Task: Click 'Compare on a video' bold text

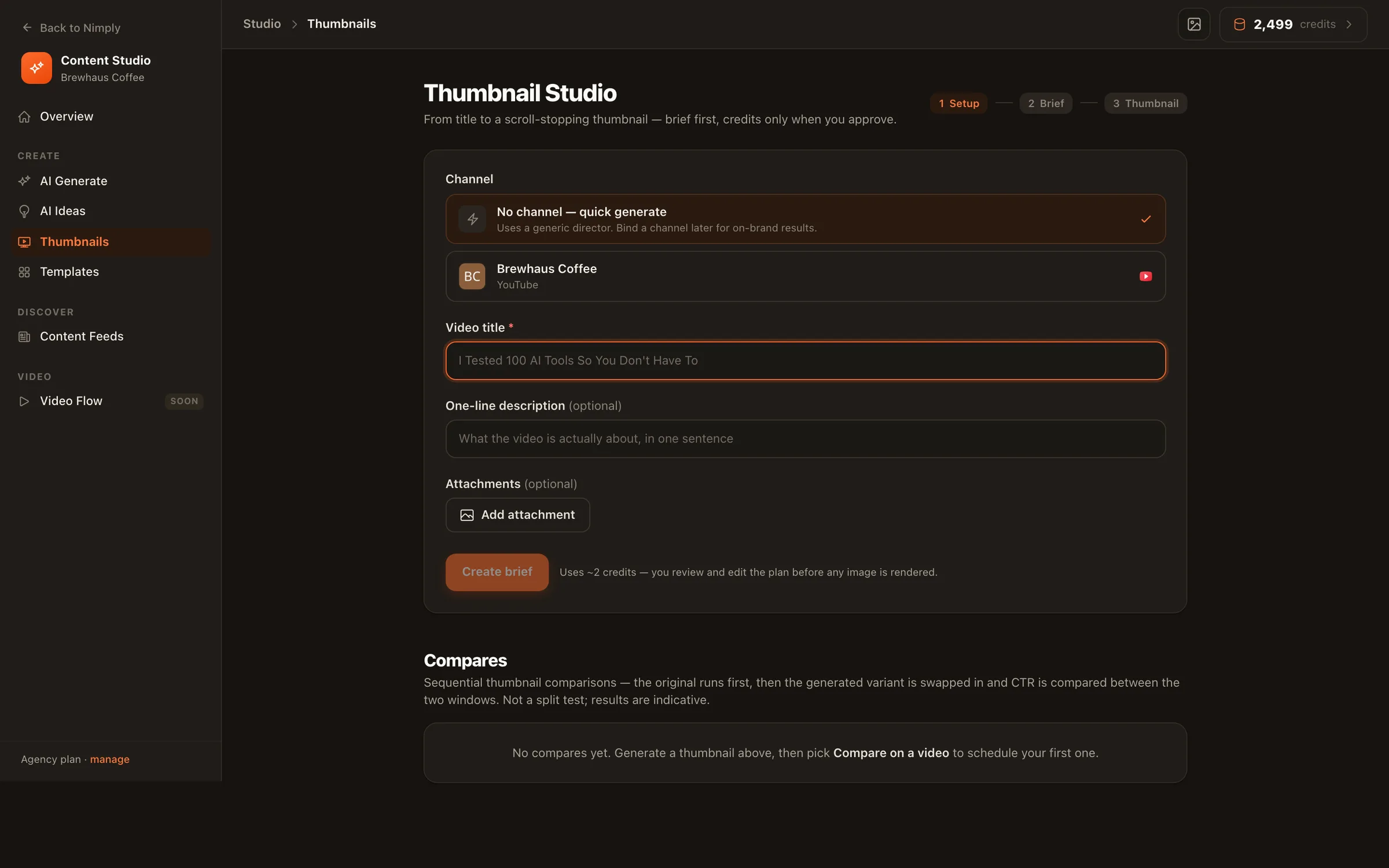Action: (891, 753)
